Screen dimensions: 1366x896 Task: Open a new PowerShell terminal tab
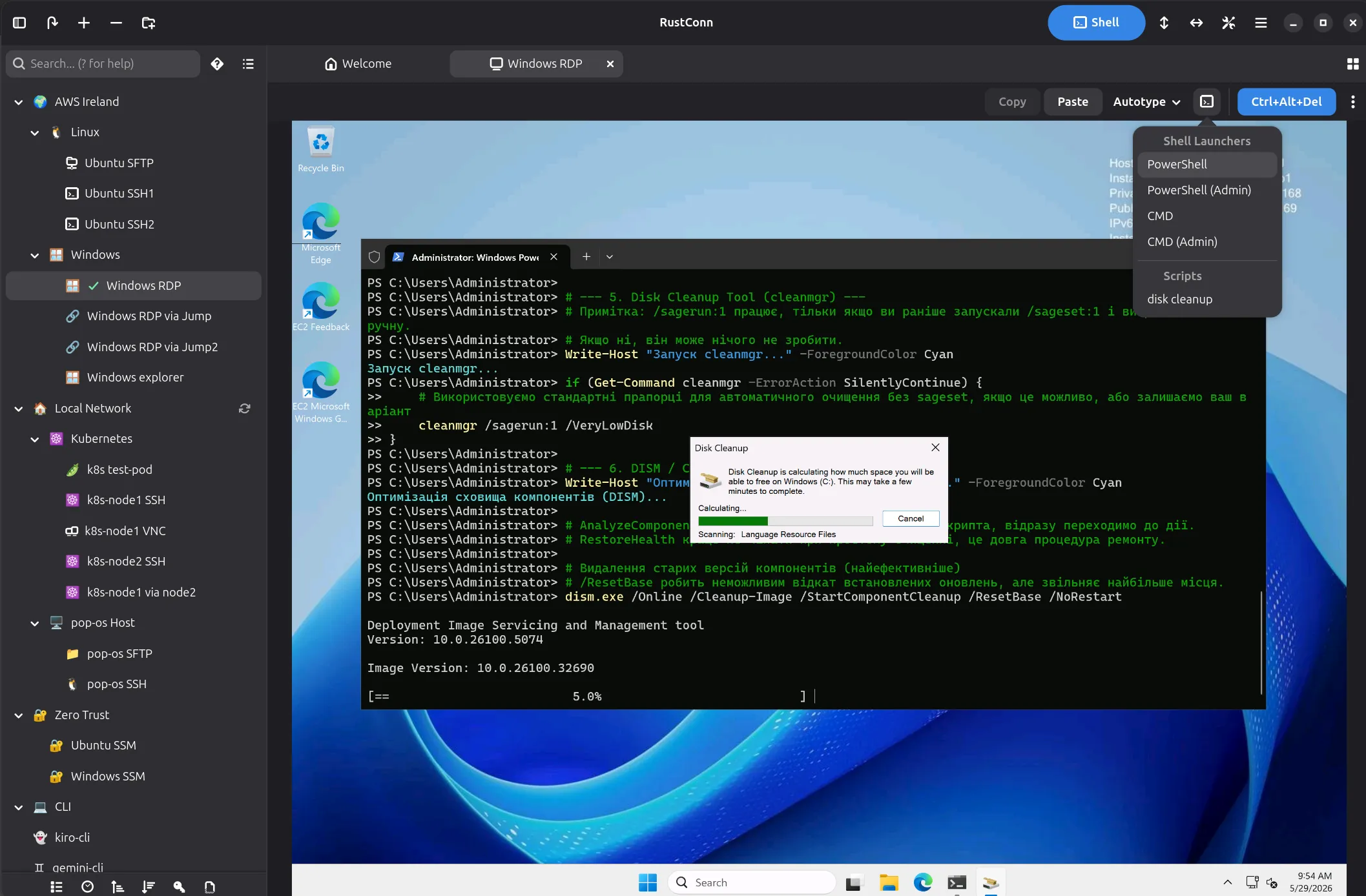click(586, 256)
